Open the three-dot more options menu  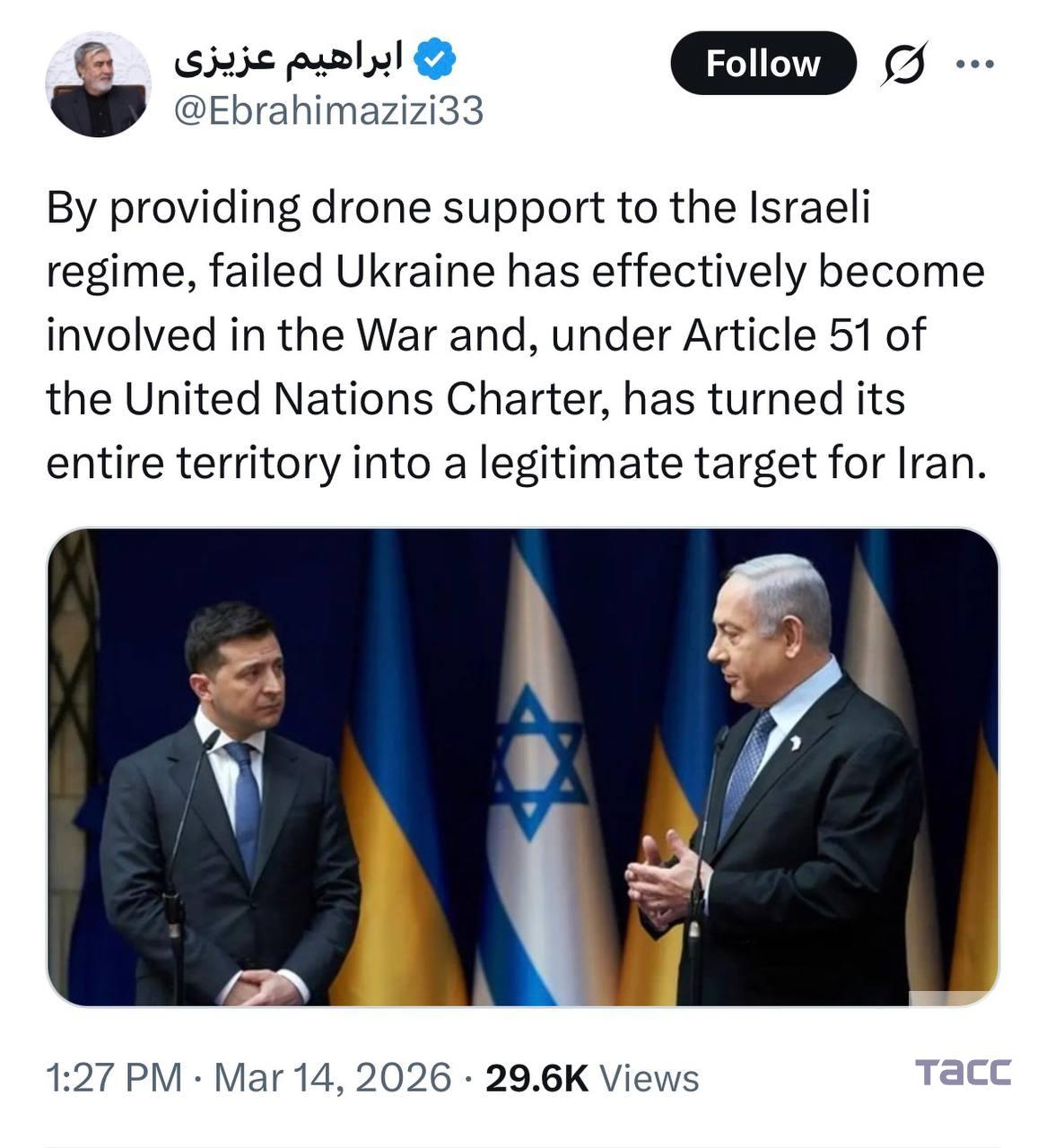coord(975,64)
